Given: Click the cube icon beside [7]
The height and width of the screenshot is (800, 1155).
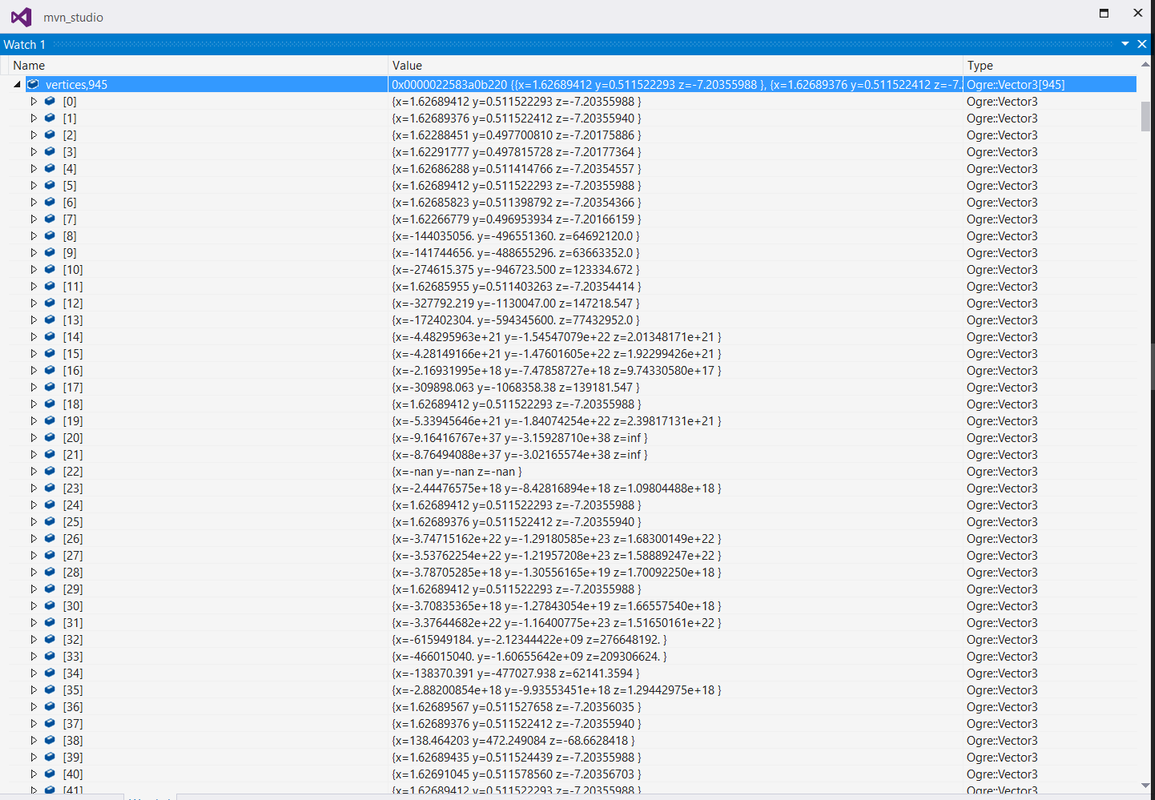Looking at the screenshot, I should pos(50,219).
